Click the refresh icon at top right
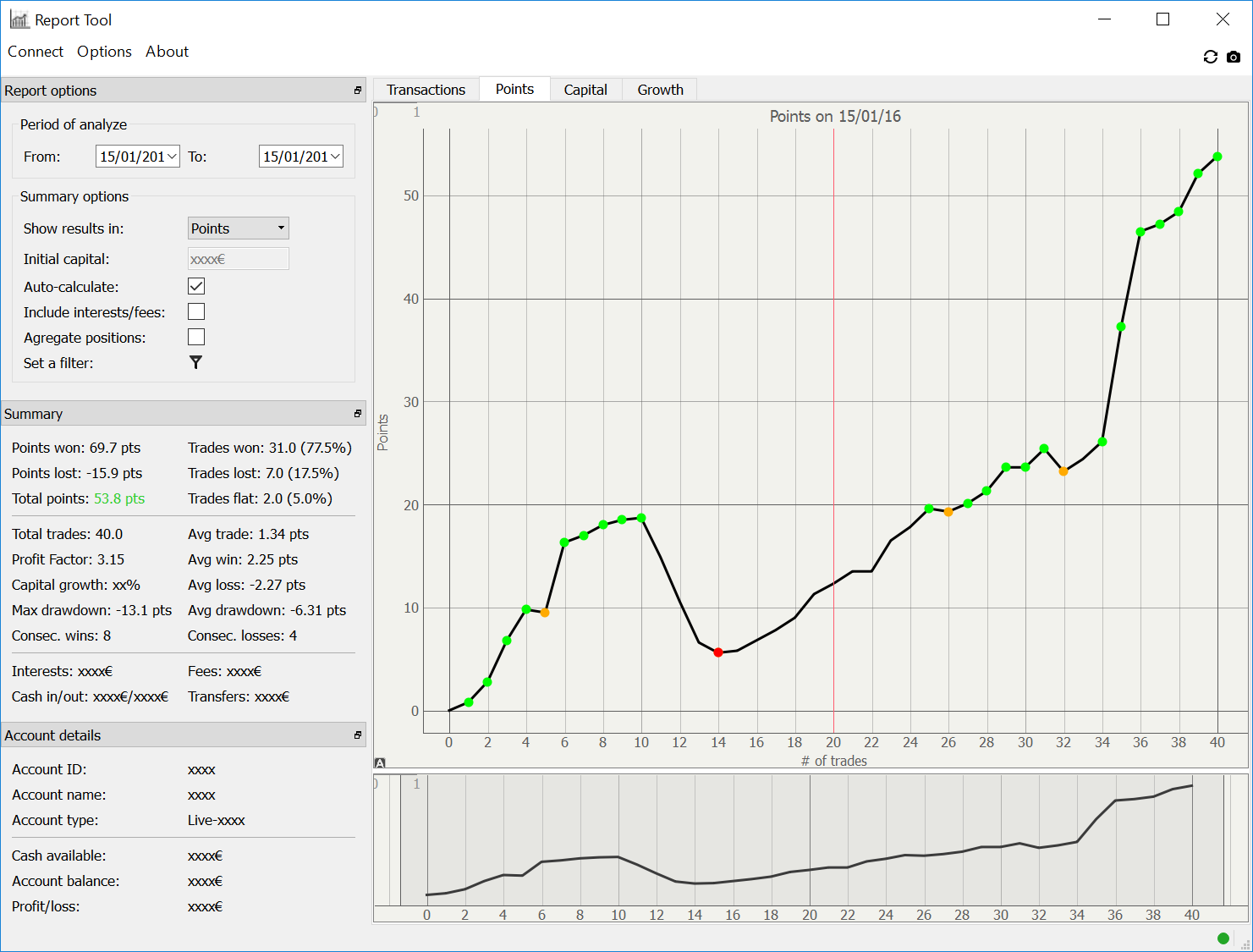 click(1210, 57)
